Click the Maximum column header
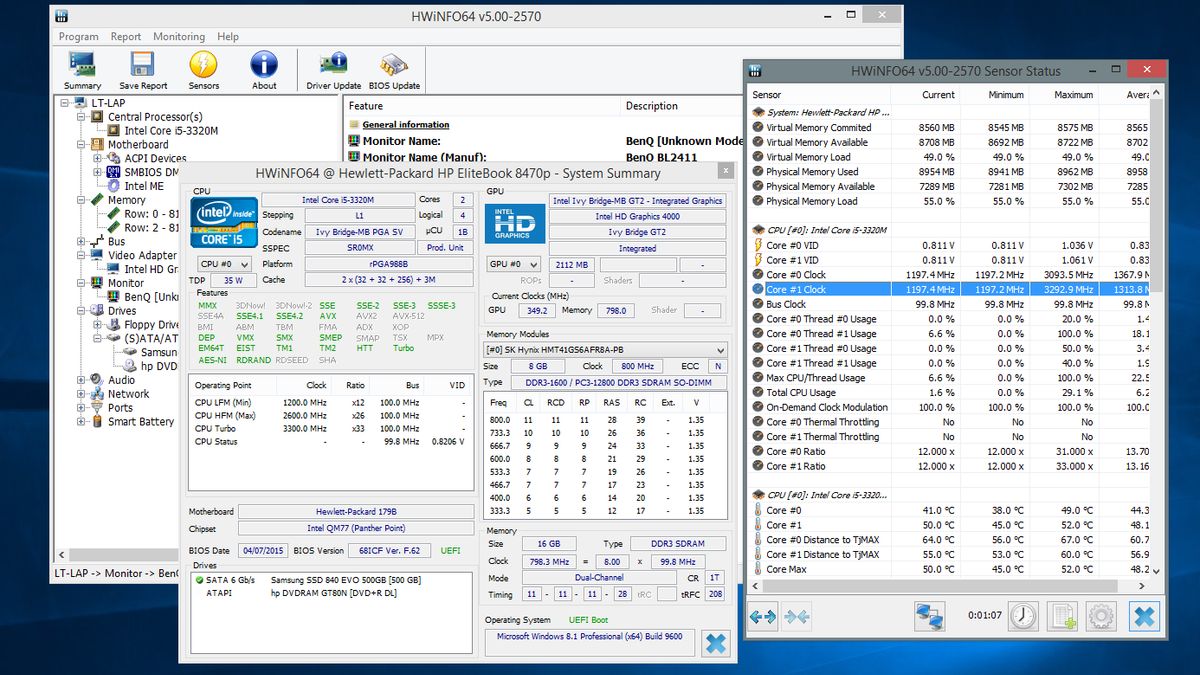Image resolution: width=1200 pixels, height=675 pixels. coord(1062,95)
